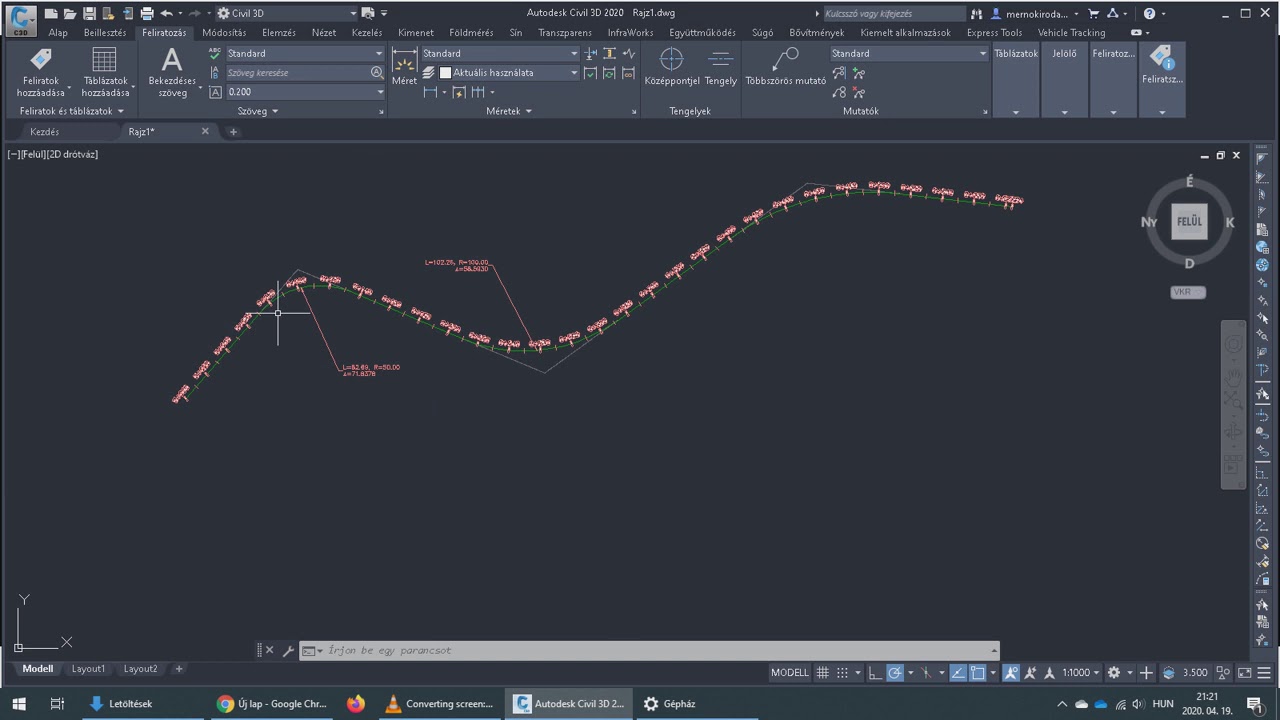Open the text style Standard dropdown
The width and height of the screenshot is (1280, 720).
point(378,54)
